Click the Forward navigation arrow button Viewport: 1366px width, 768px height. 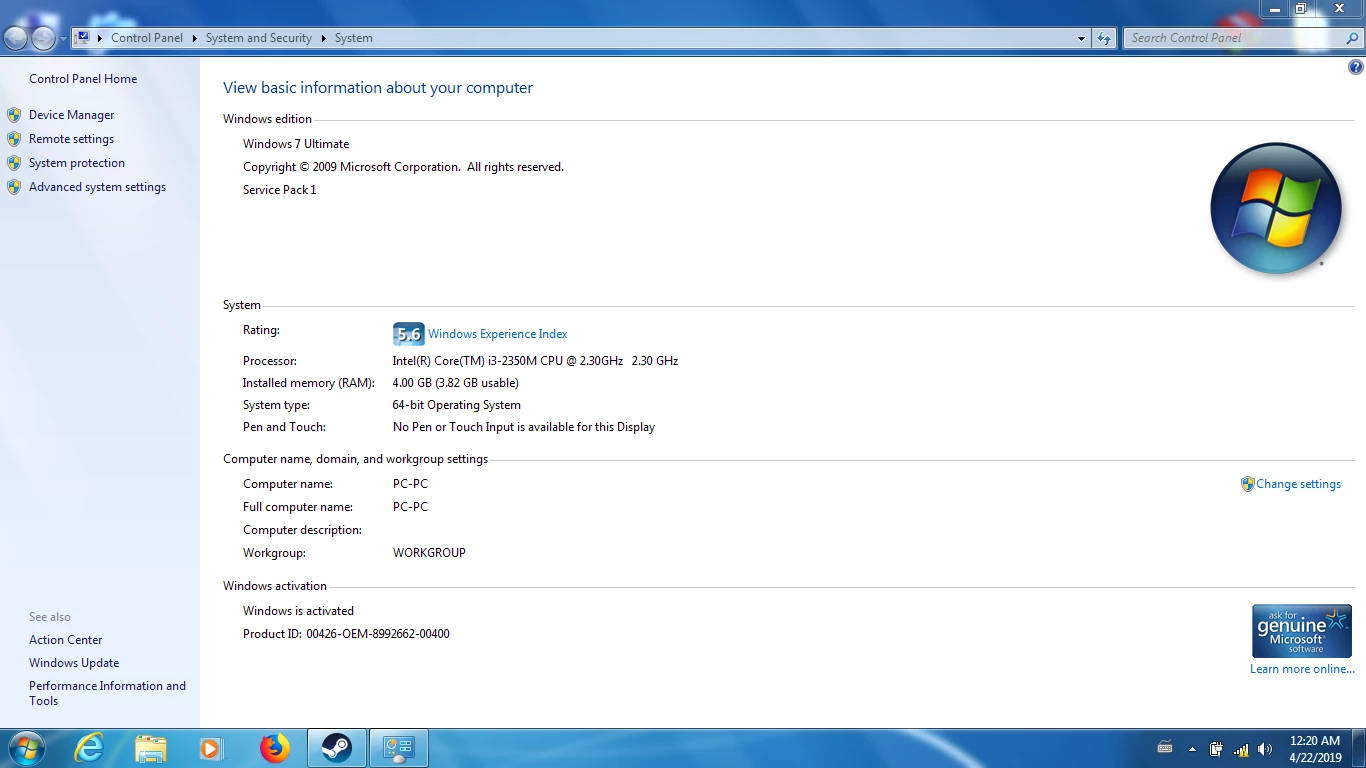click(x=43, y=38)
